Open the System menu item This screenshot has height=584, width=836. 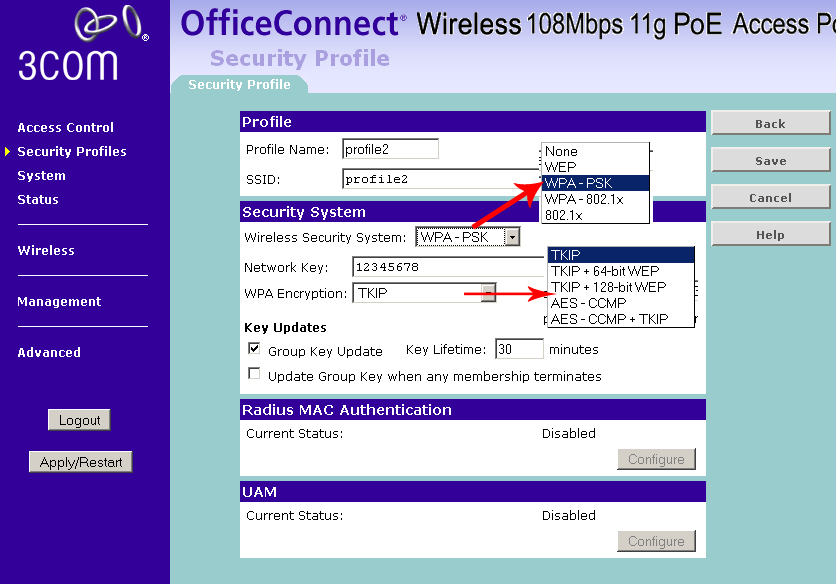tap(42, 175)
